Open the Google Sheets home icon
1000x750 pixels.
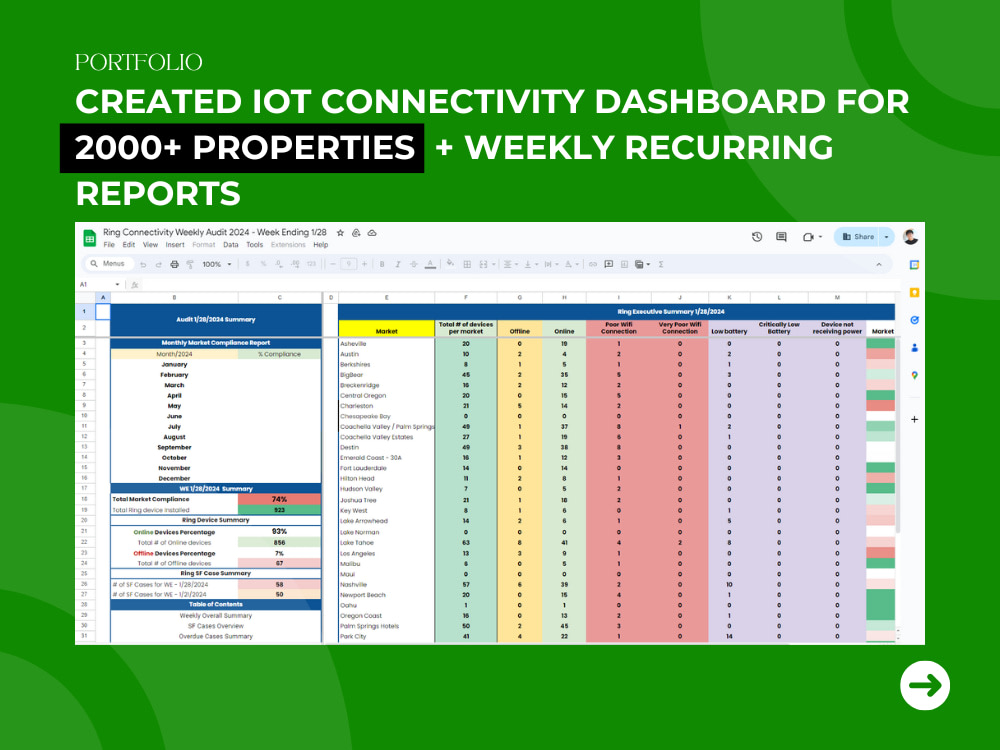click(x=90, y=238)
